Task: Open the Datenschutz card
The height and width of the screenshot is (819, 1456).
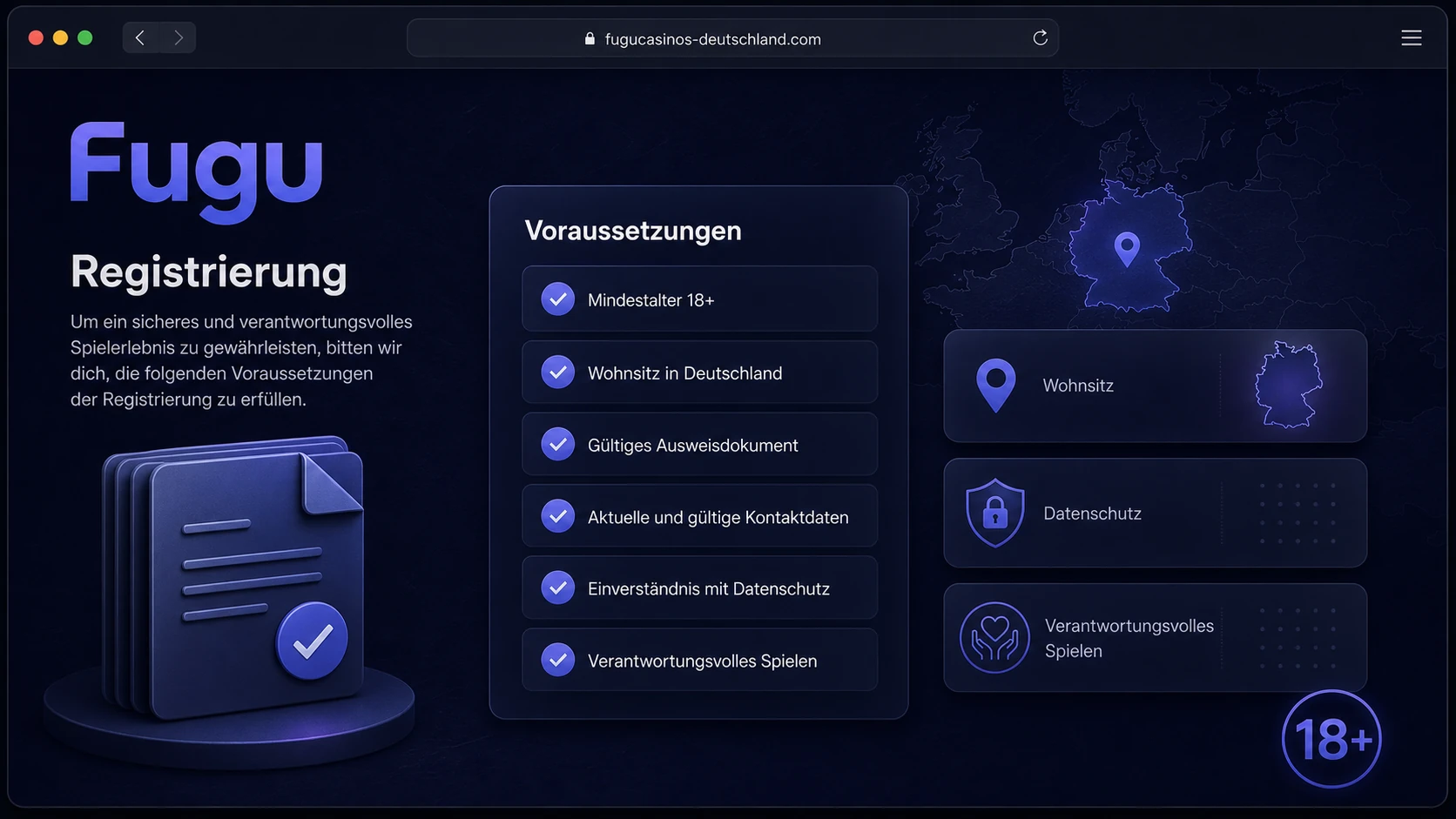Action: point(1155,513)
